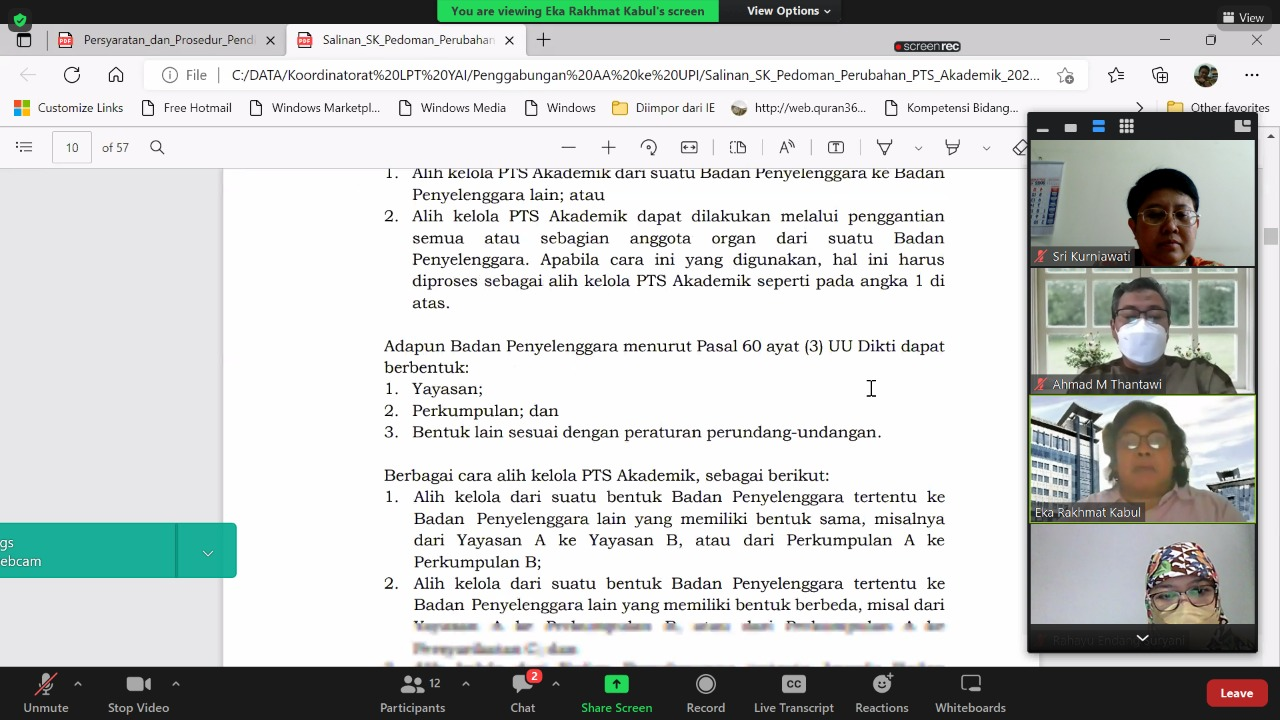Open web.quran36 bookmark
The image size is (1280, 720).
point(799,108)
